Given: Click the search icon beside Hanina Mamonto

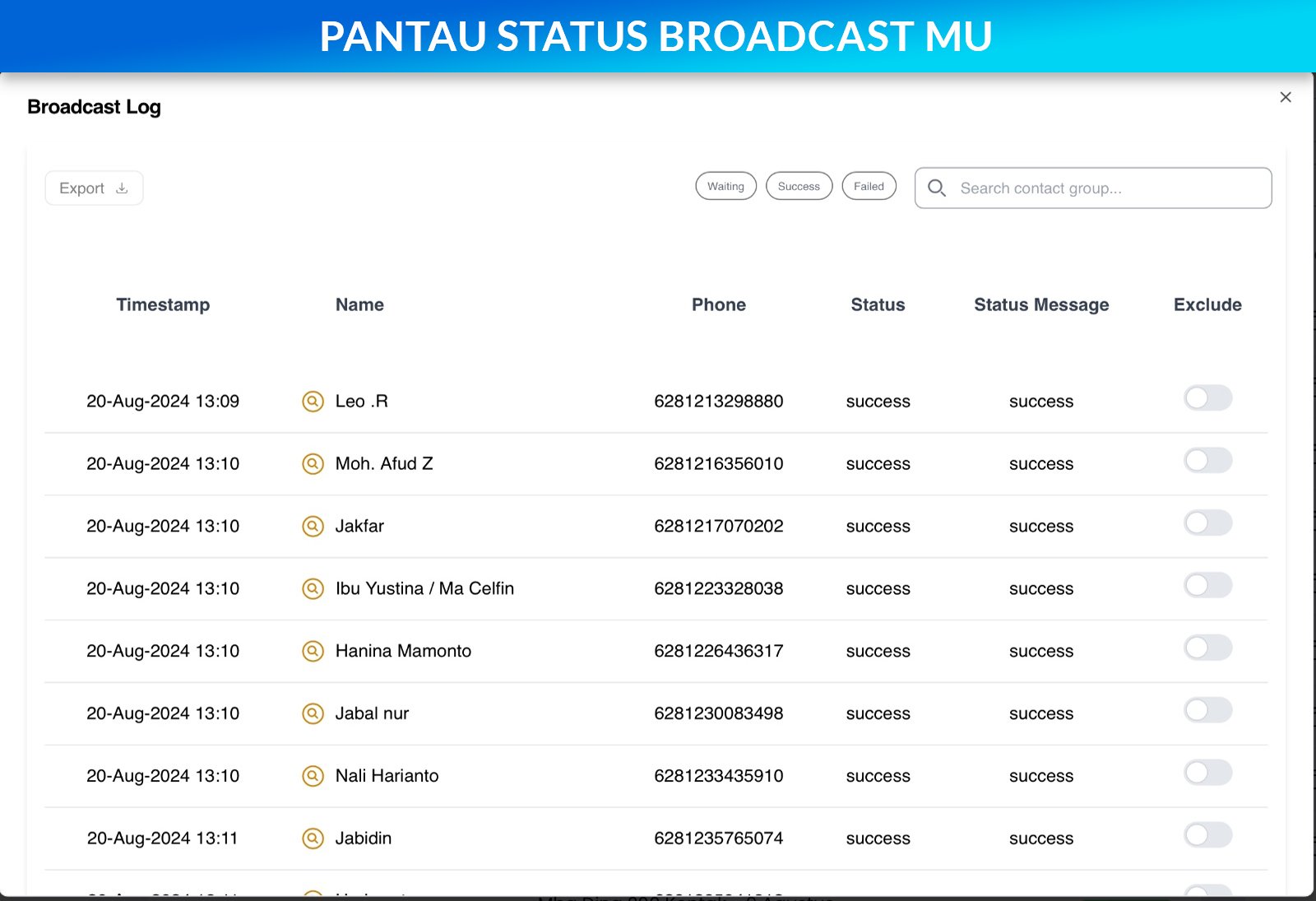Looking at the screenshot, I should [313, 652].
